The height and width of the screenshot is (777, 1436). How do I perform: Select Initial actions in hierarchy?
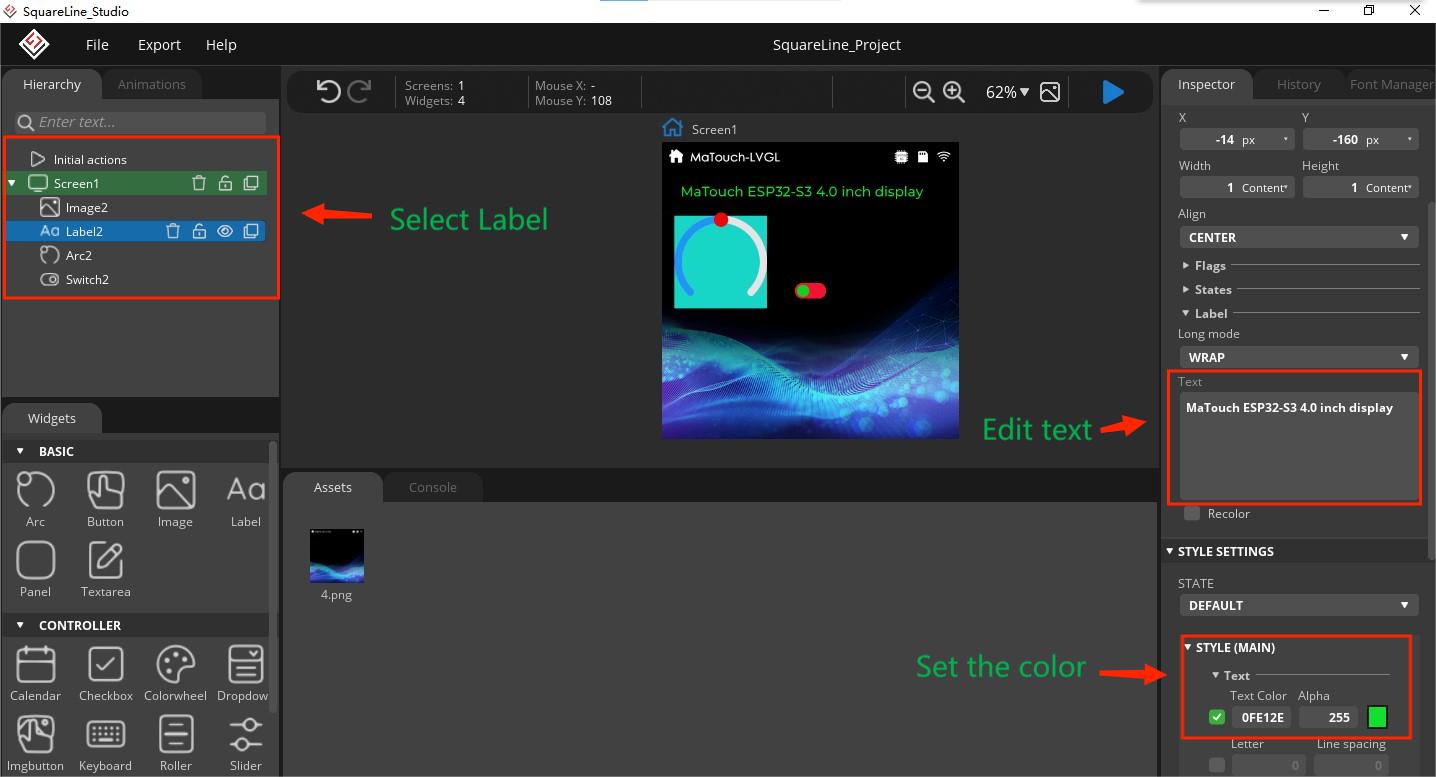[90, 159]
